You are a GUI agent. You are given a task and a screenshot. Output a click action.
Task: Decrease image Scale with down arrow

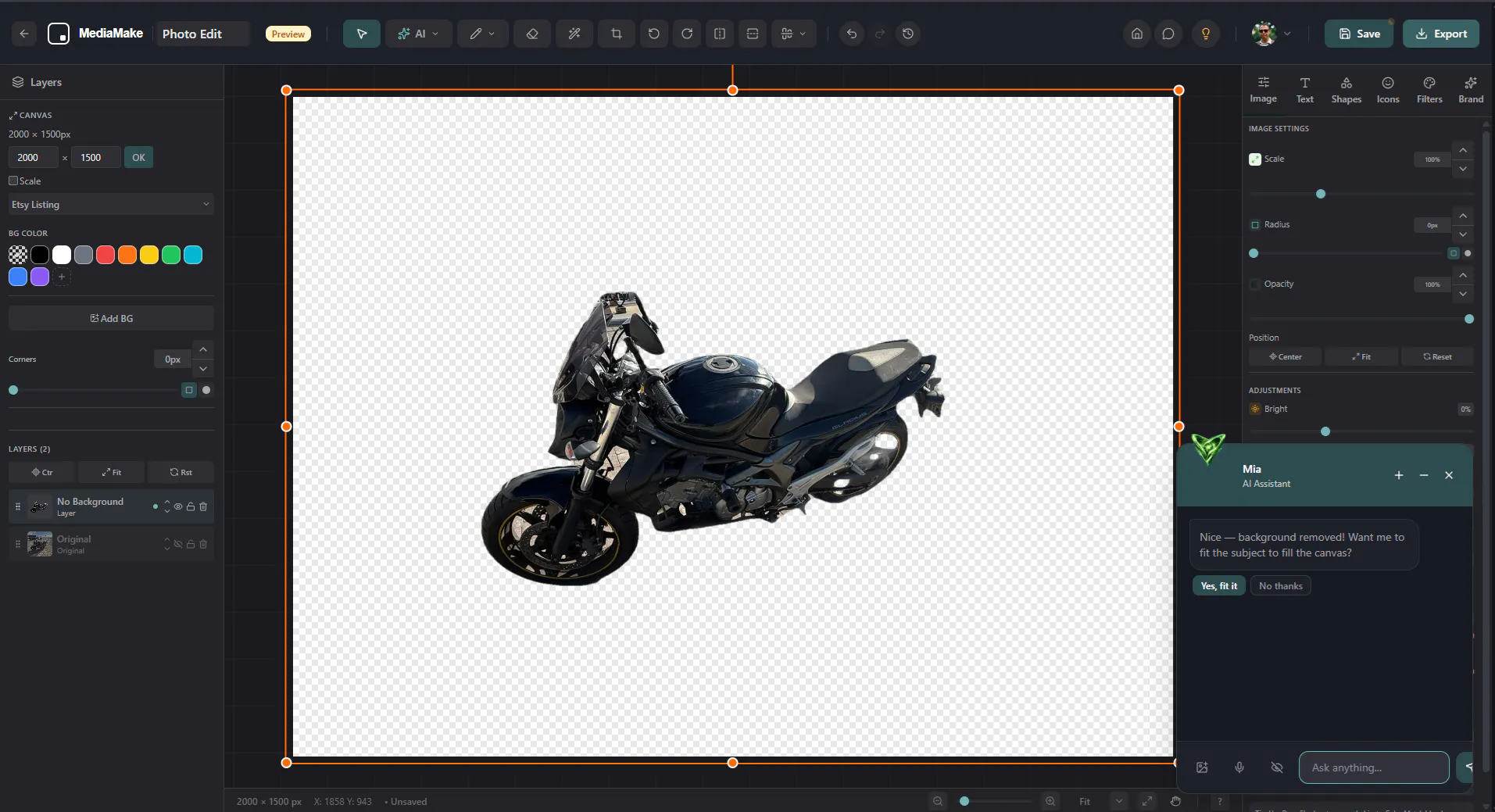coord(1463,169)
